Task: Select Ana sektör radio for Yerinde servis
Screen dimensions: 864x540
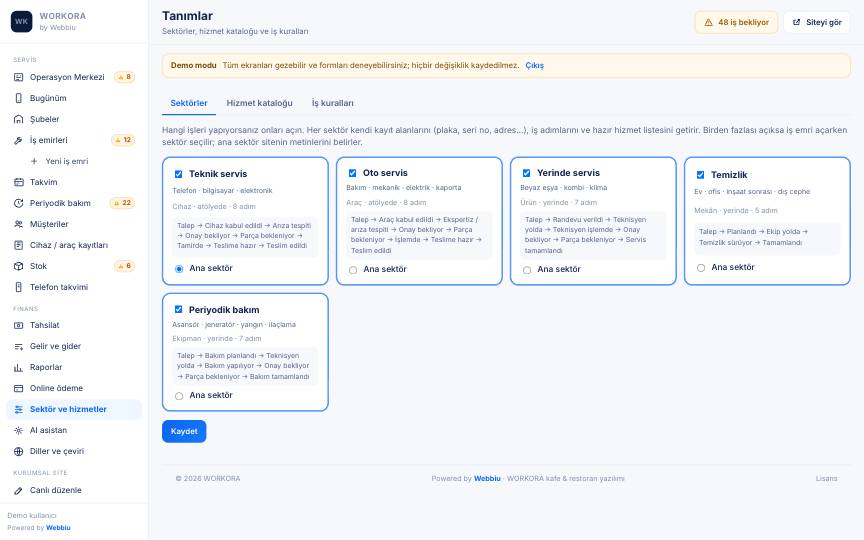Action: coord(527,270)
